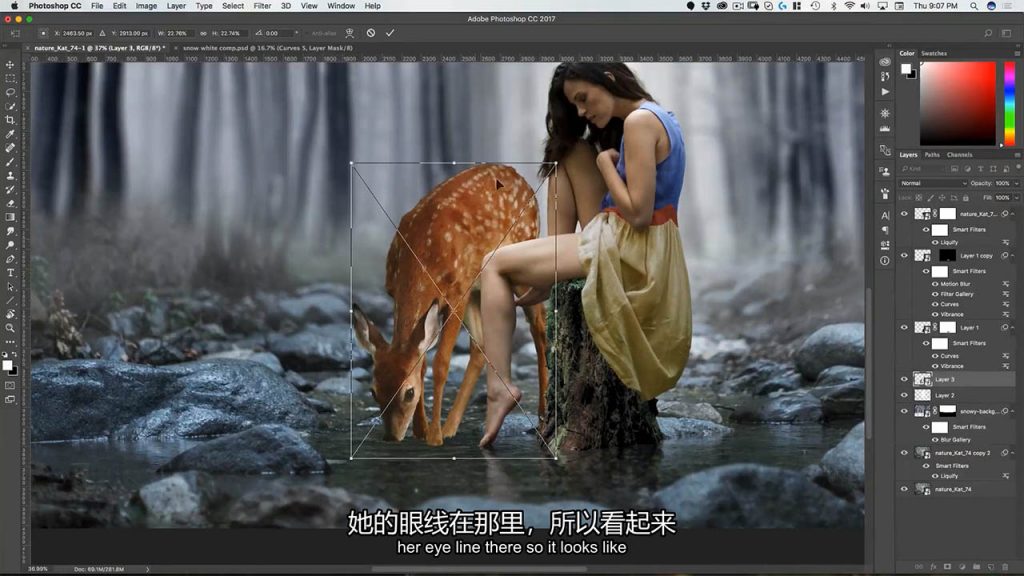Open the Color panel options menu
This screenshot has width=1024, height=576.
1017,54
